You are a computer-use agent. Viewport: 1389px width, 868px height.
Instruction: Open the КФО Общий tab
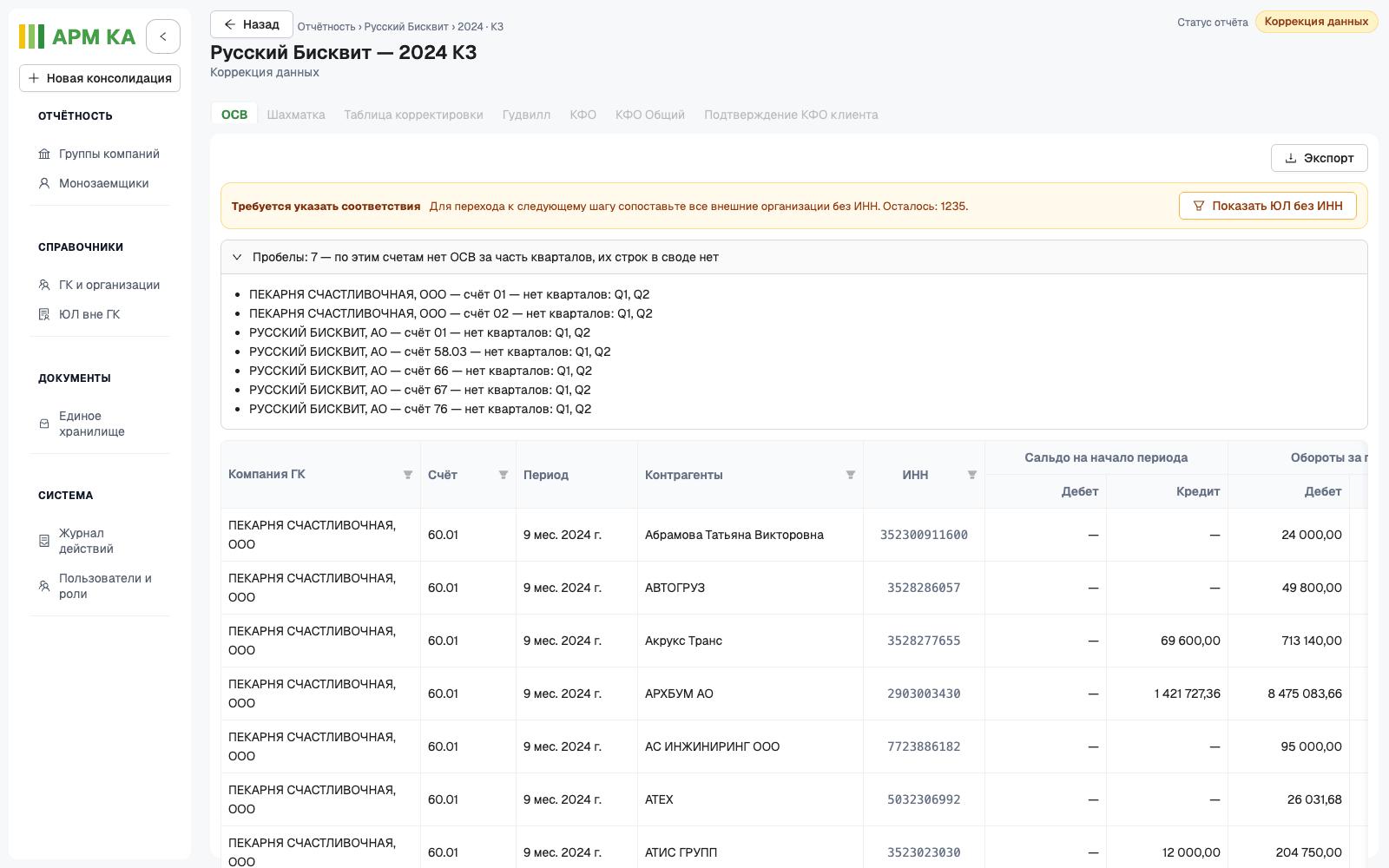(650, 115)
